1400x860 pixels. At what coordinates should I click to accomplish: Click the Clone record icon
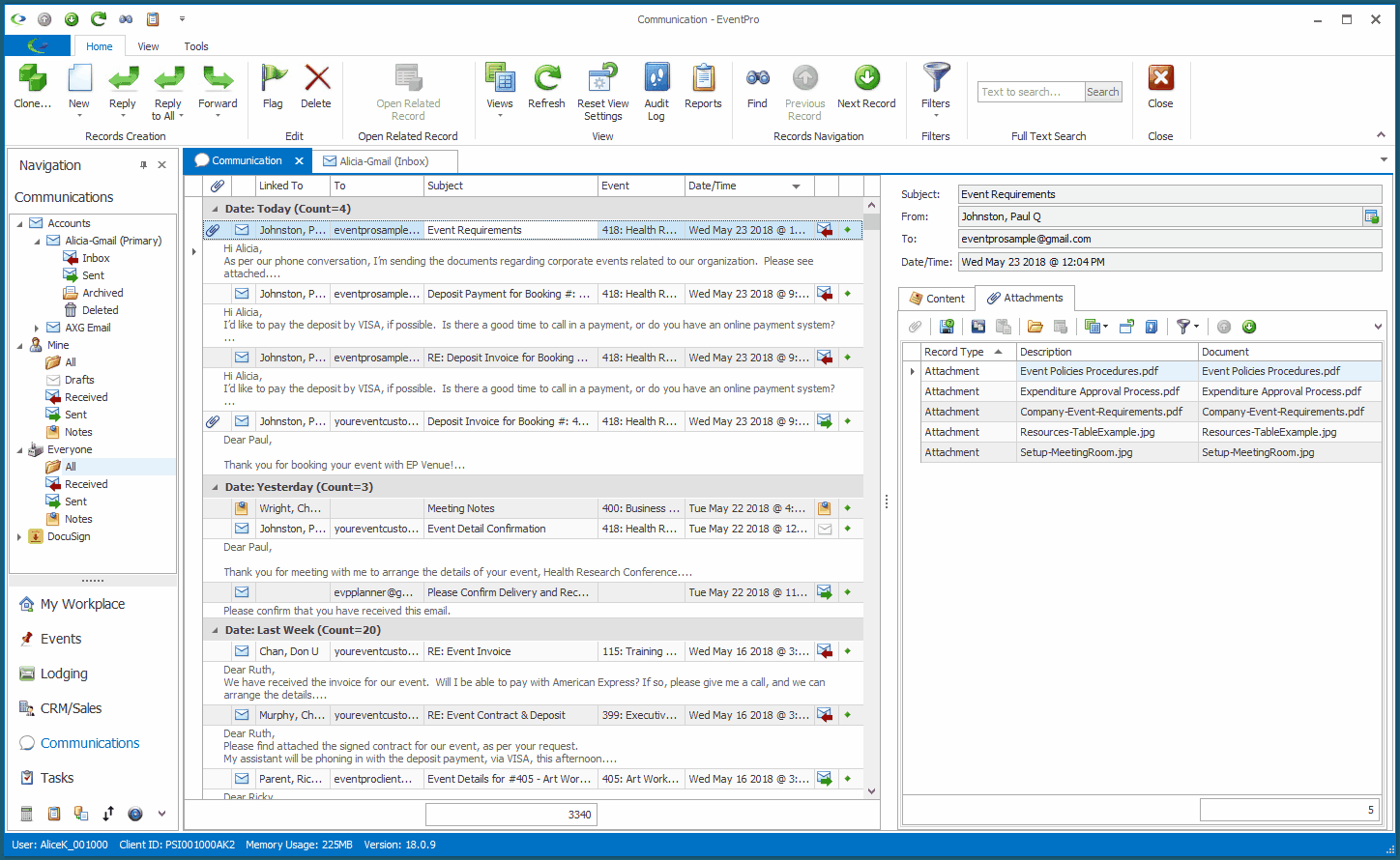32,79
